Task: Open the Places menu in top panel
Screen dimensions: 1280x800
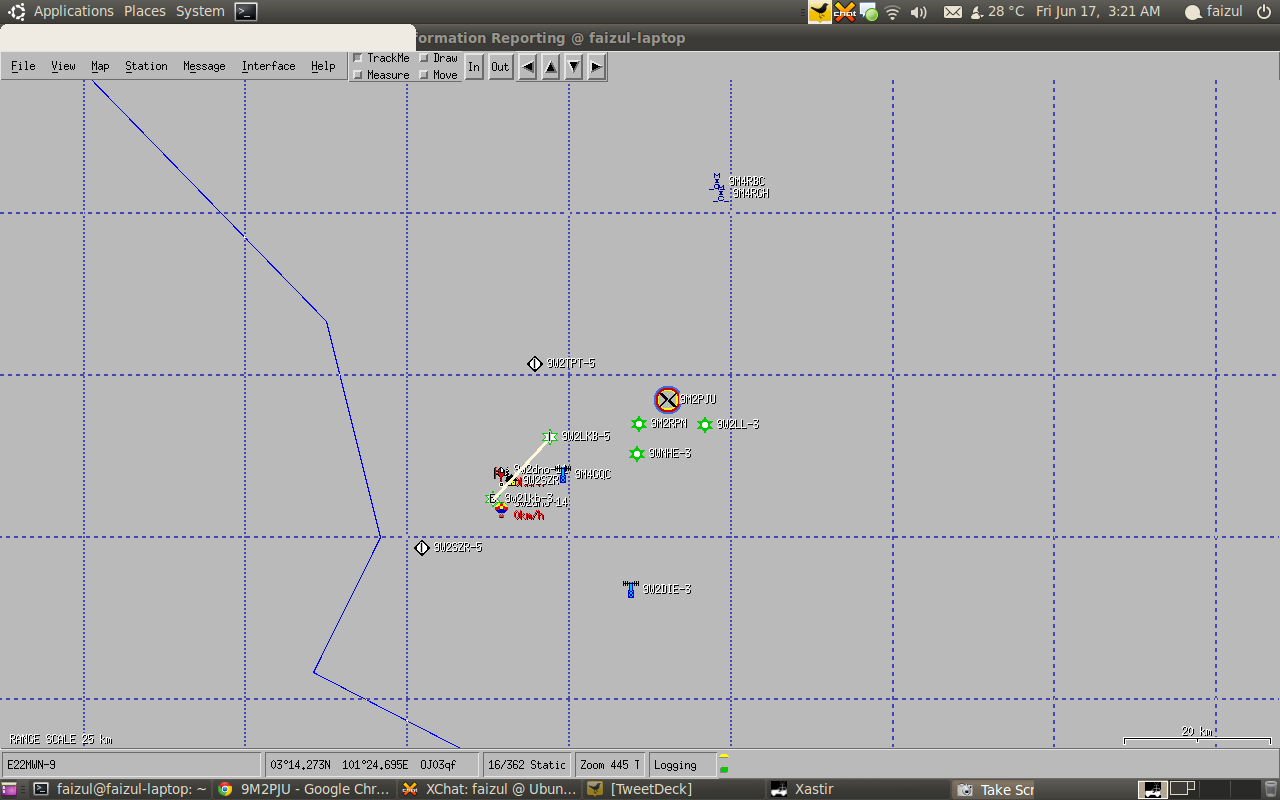Action: (x=145, y=11)
